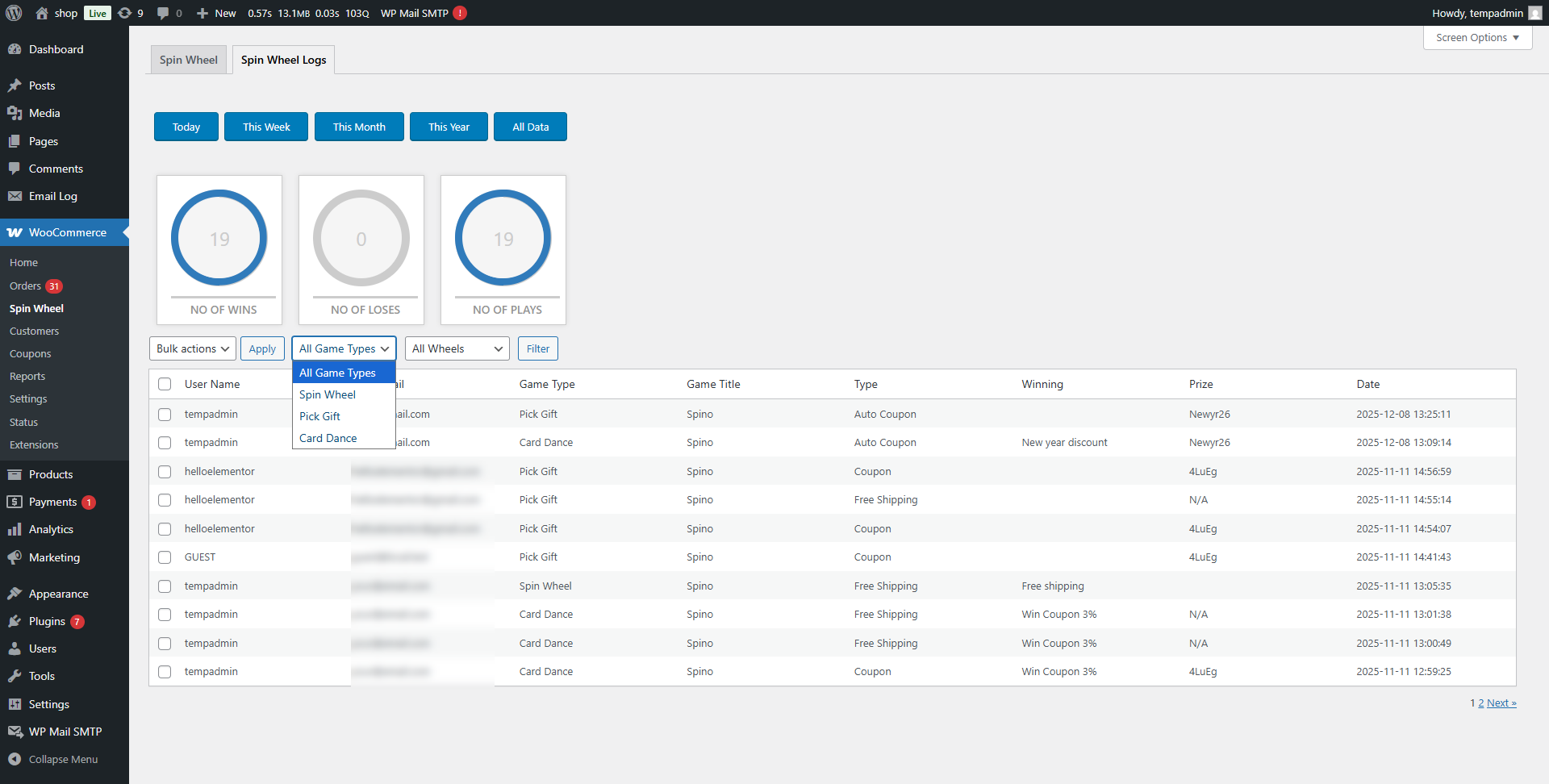The image size is (1549, 784).
Task: Select the first tempadmin row checkbox
Action: [x=165, y=415]
